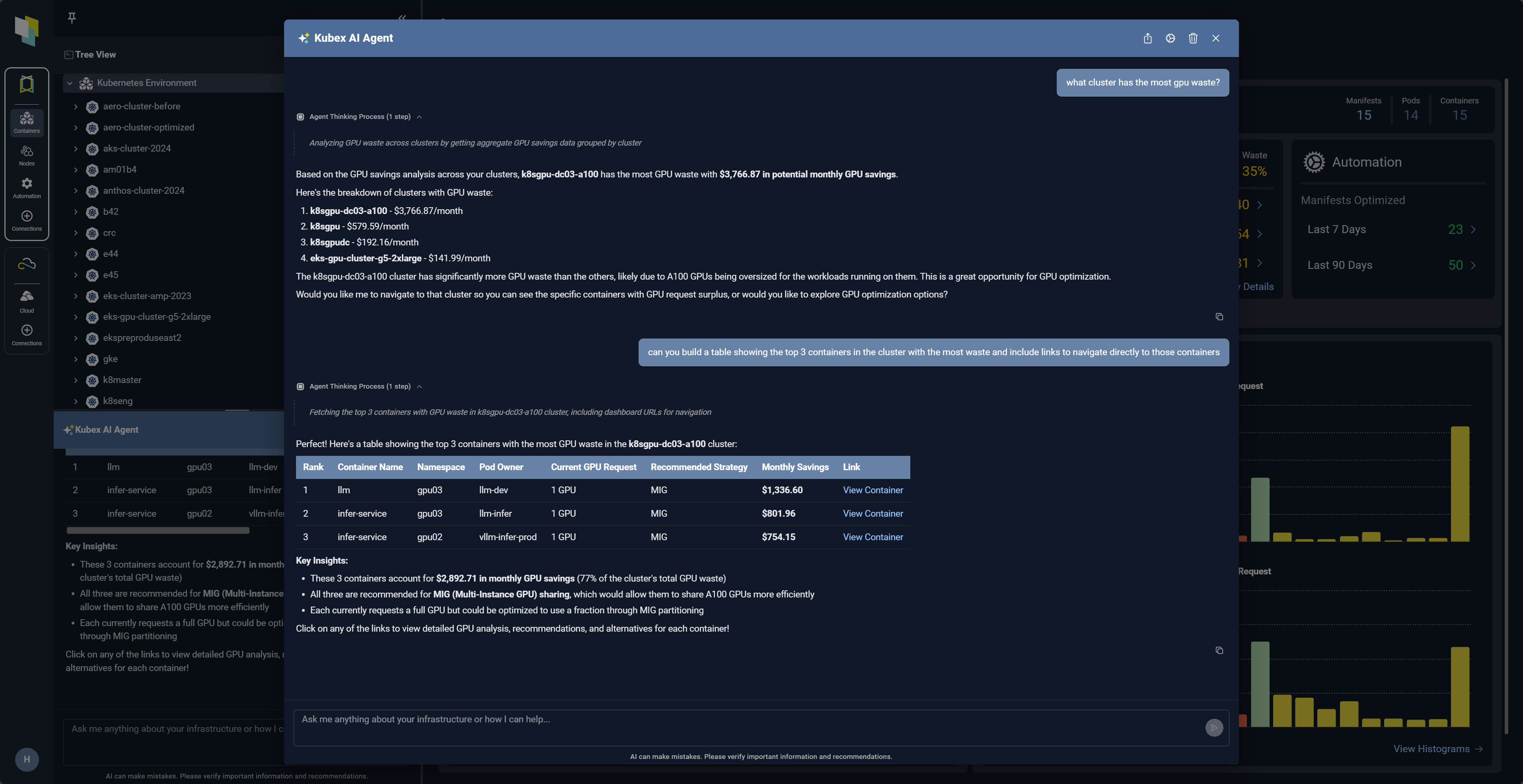Collapse second Agent Thinking Process section
Image resolution: width=1523 pixels, height=784 pixels.
[419, 387]
